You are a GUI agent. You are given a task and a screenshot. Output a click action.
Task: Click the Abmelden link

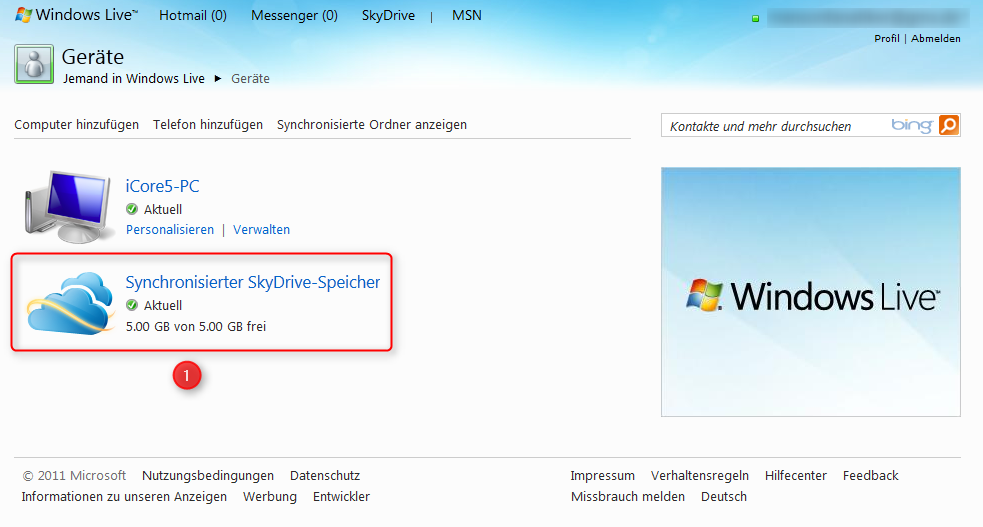(935, 39)
